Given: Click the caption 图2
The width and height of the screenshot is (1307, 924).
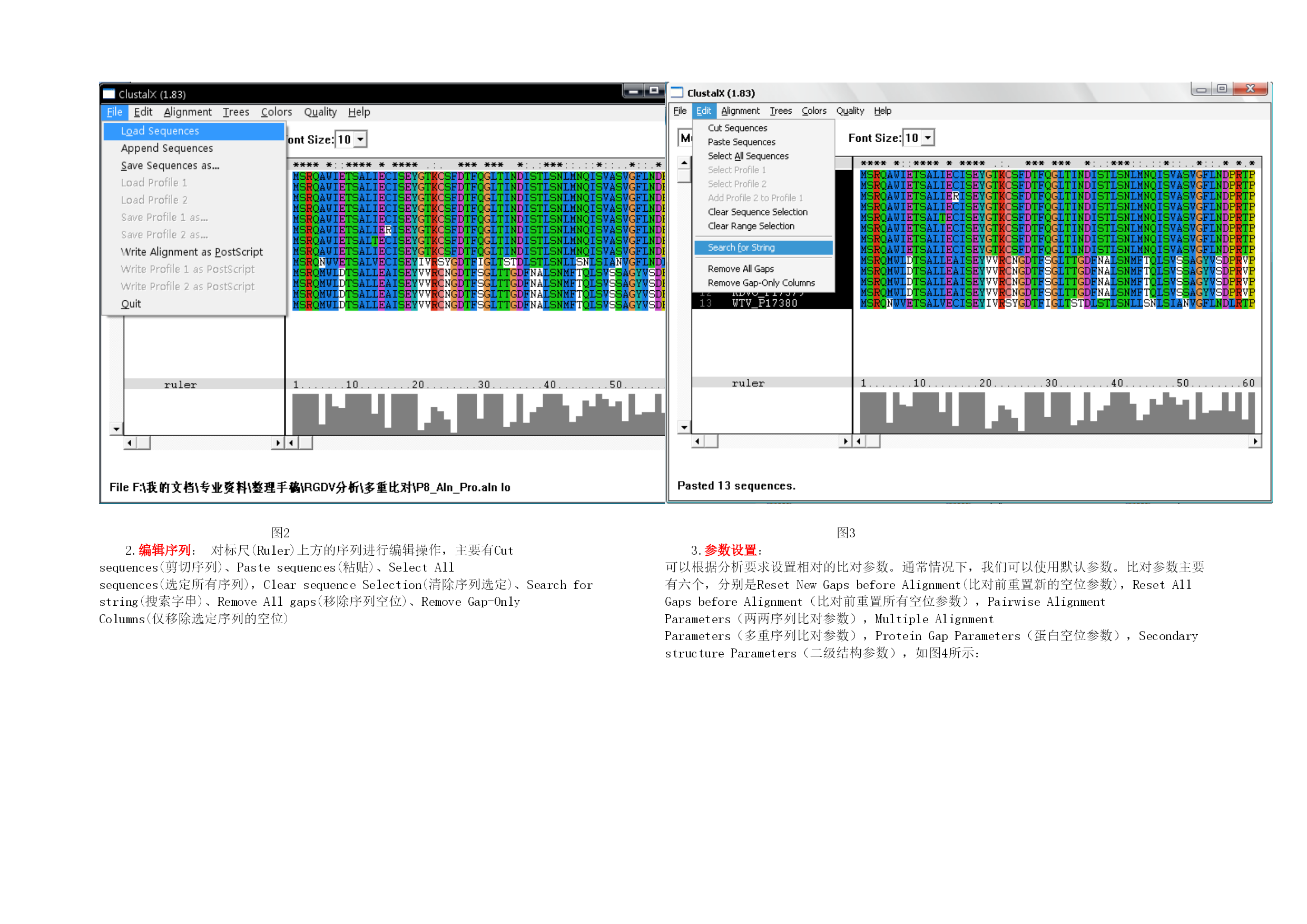Looking at the screenshot, I should (x=280, y=533).
